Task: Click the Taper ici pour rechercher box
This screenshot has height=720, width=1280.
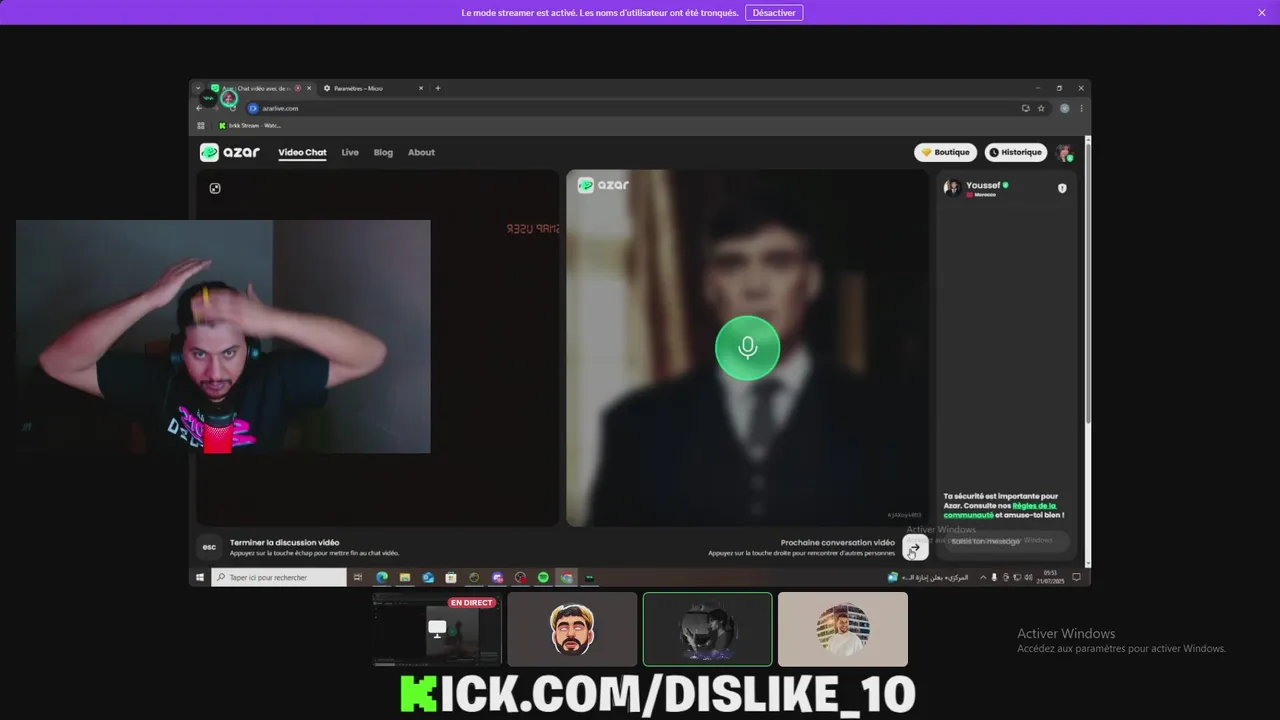Action: tap(279, 577)
